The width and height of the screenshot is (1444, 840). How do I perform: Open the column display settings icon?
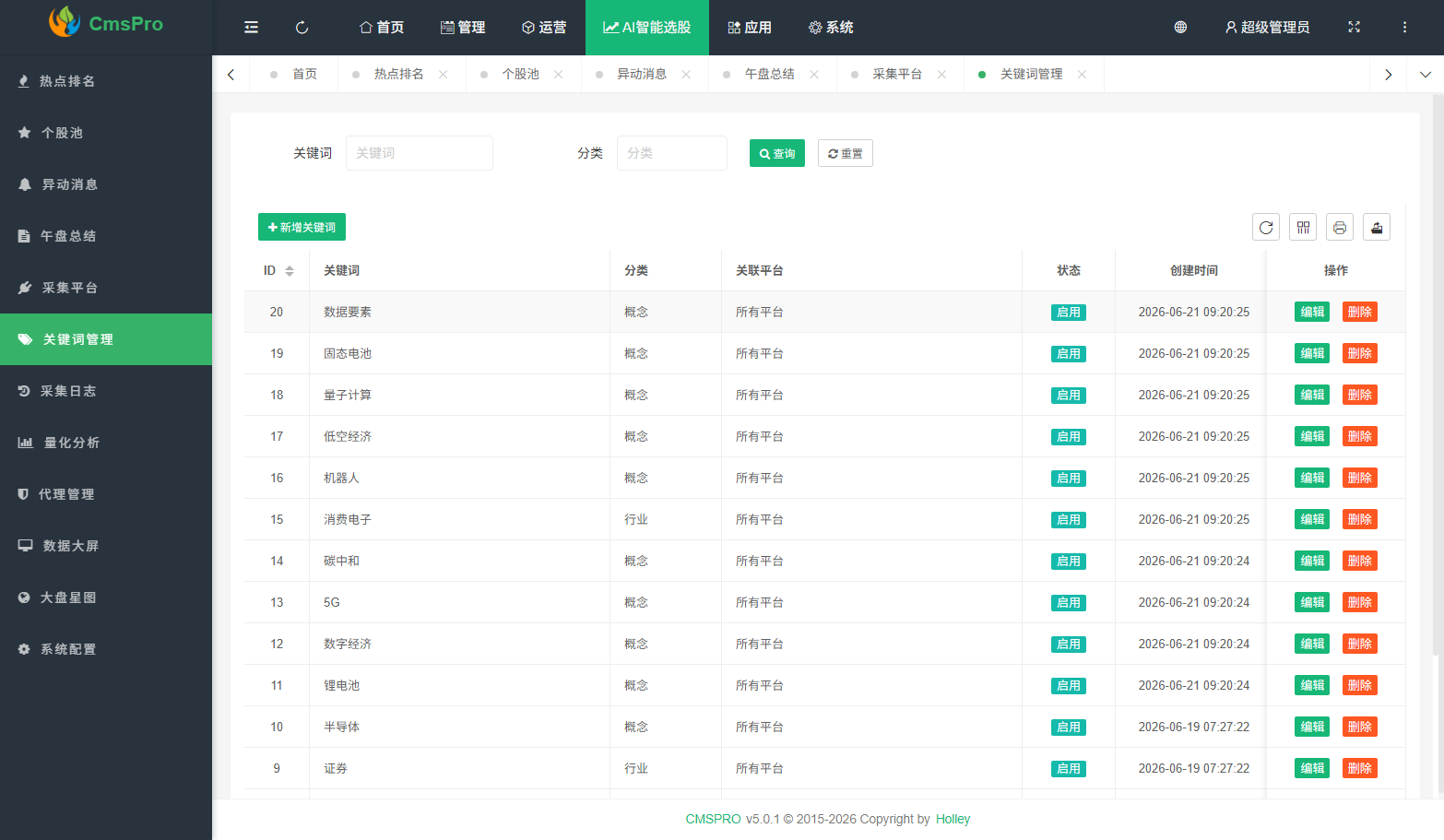1303,227
